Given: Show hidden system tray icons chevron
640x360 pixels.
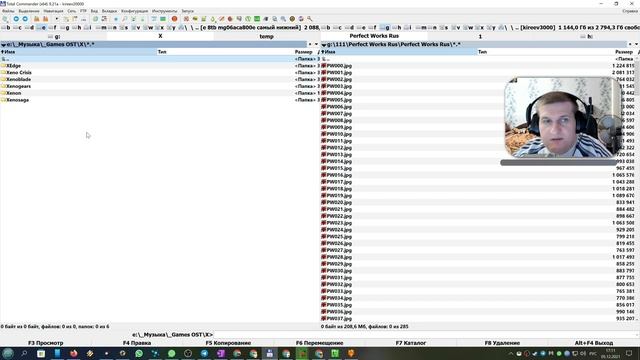Looking at the screenshot, I should click(511, 353).
